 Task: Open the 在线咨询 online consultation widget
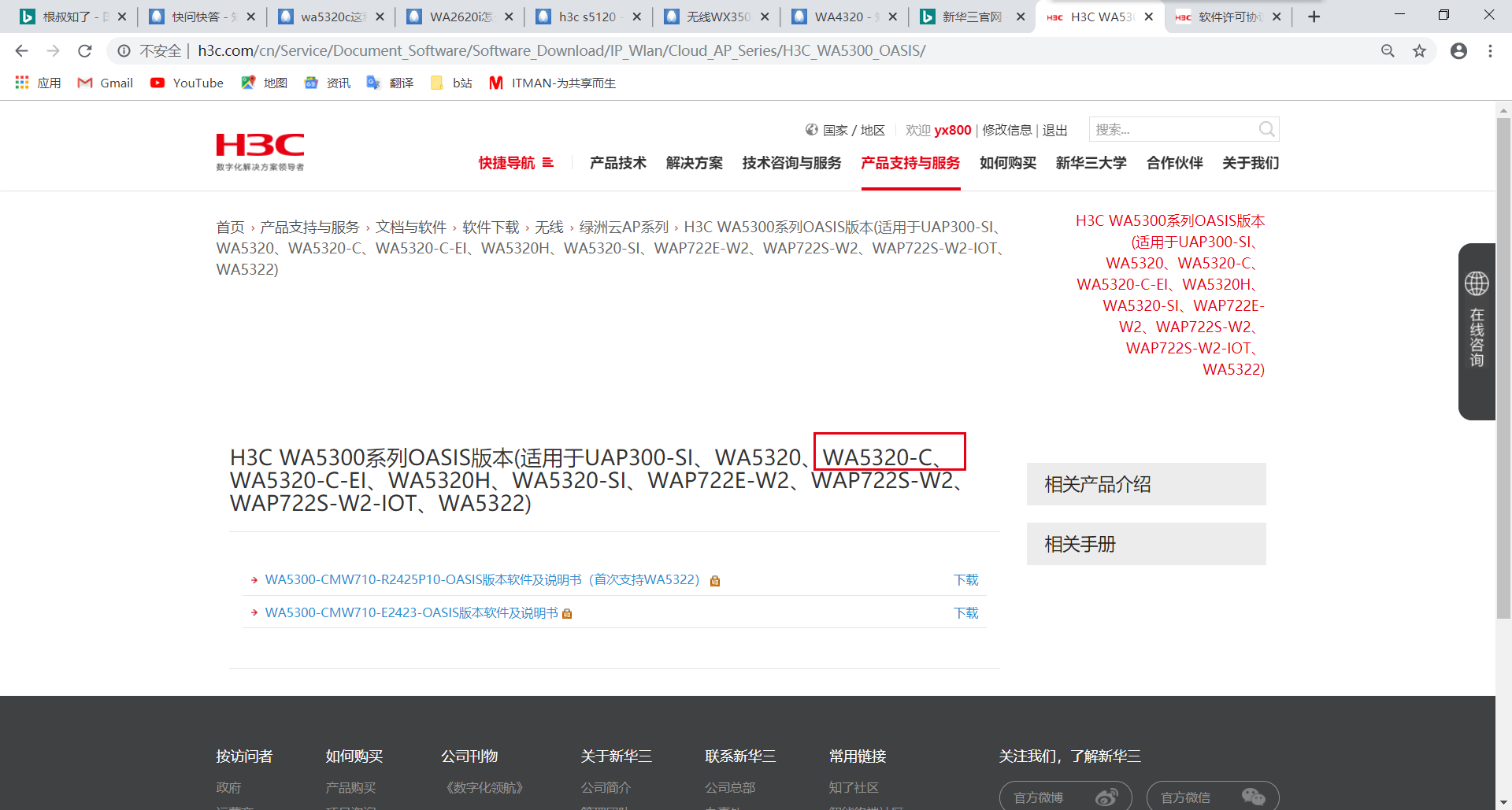click(x=1477, y=331)
